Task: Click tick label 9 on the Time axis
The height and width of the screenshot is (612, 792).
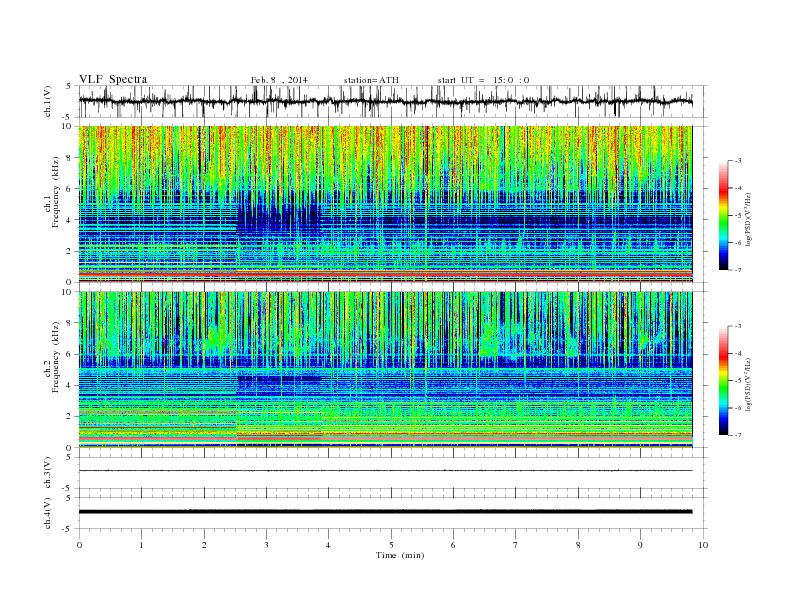Action: tap(640, 545)
